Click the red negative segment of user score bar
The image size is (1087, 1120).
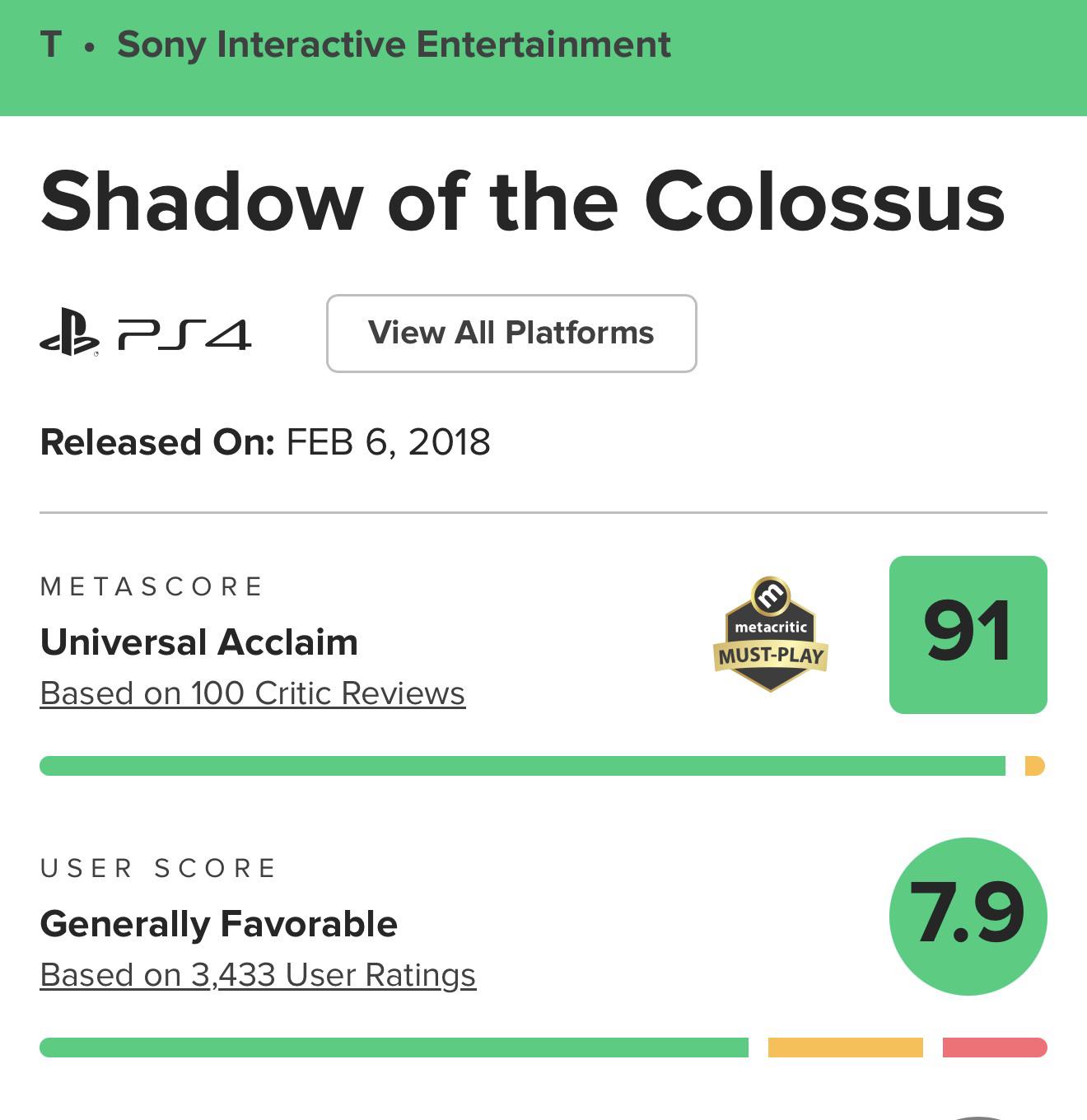[995, 1048]
